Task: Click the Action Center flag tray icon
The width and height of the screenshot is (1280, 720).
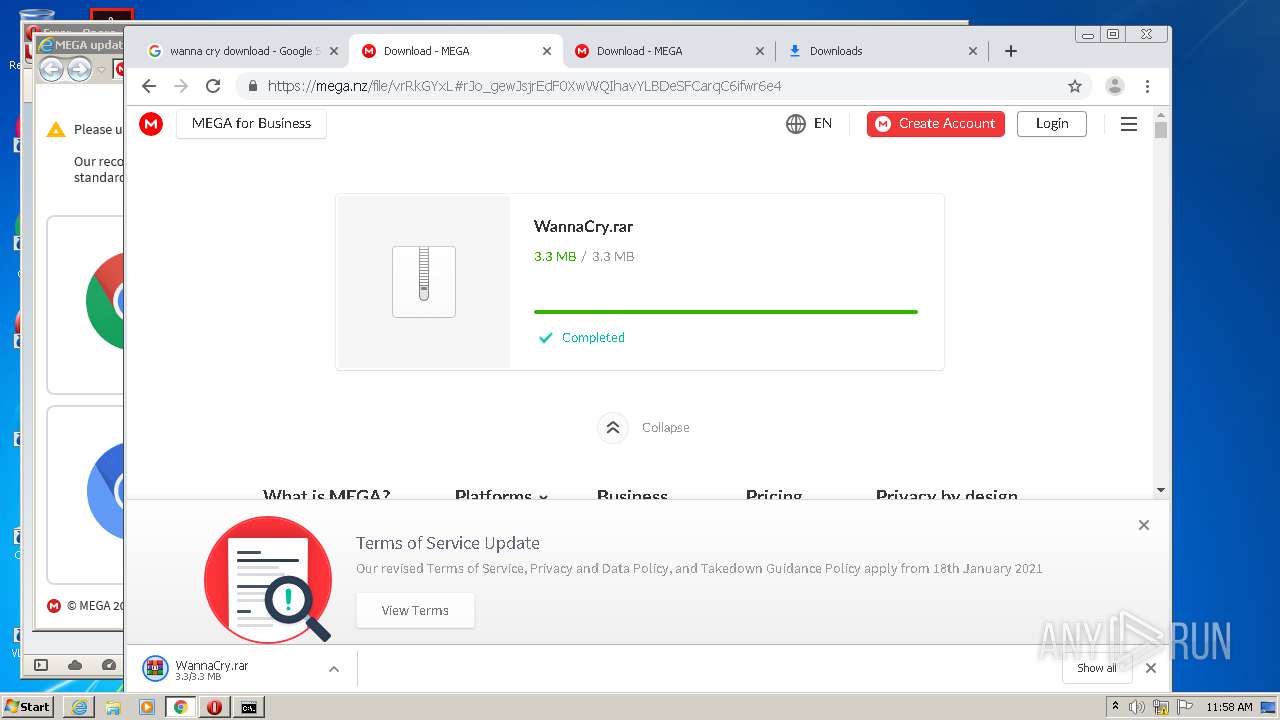Action: point(1183,707)
